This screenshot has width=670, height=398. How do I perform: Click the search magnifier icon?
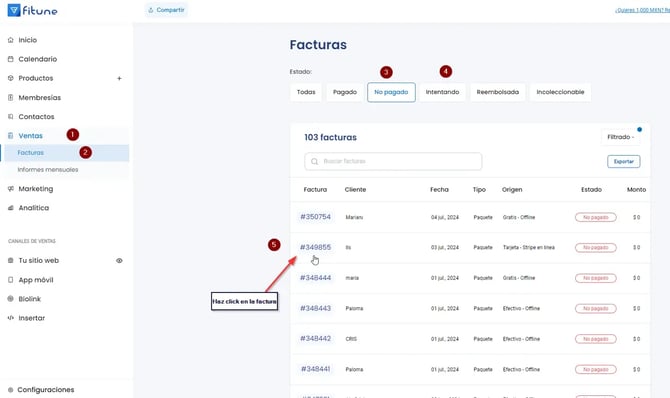314,162
